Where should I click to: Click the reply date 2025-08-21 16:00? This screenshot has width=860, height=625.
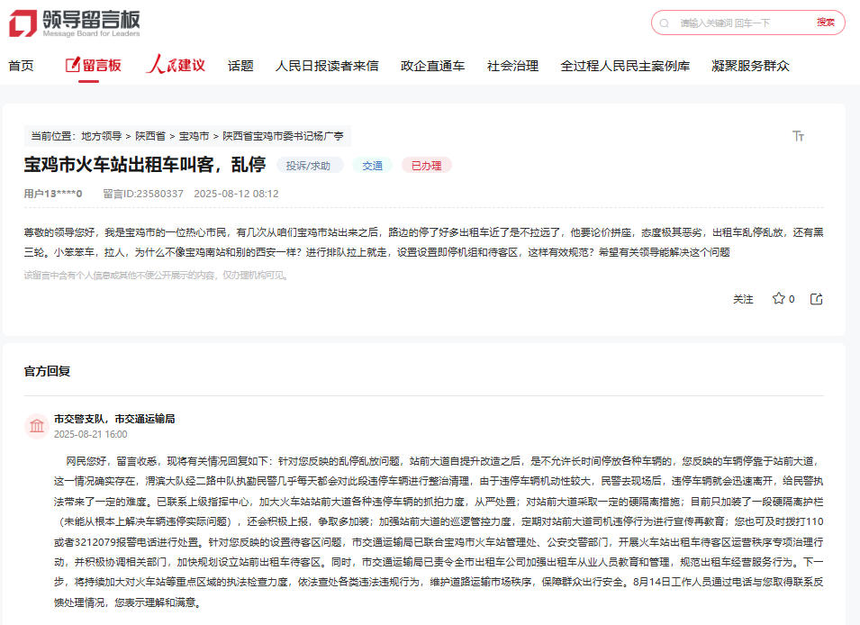point(90,434)
